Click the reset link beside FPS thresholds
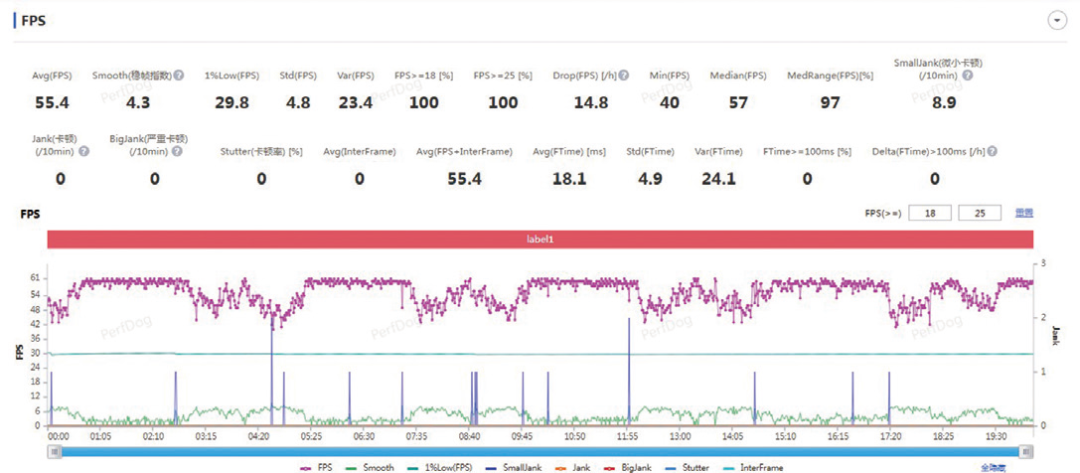1080x473 pixels. pyautogui.click(x=1024, y=213)
